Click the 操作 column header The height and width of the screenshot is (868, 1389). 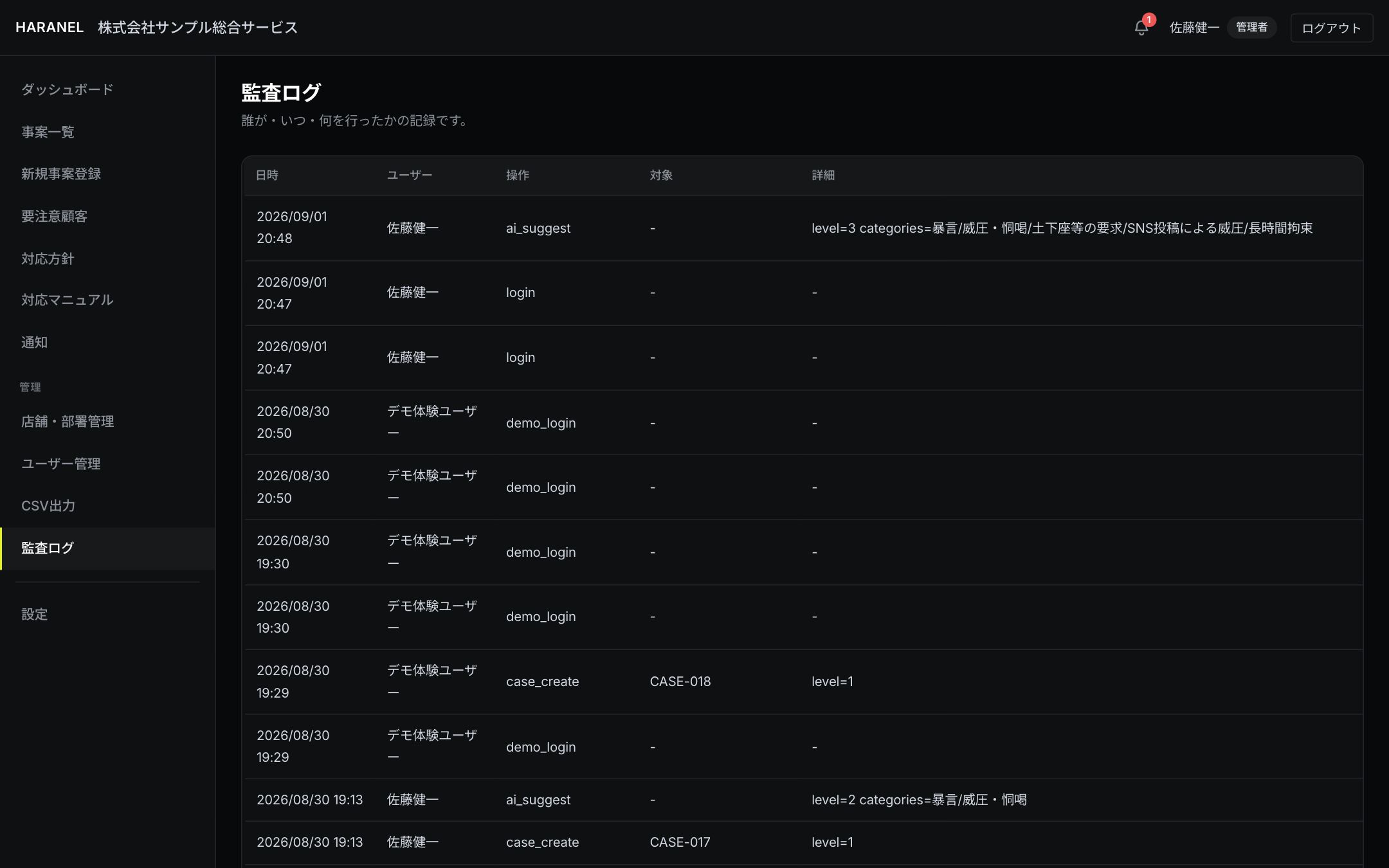coord(518,175)
